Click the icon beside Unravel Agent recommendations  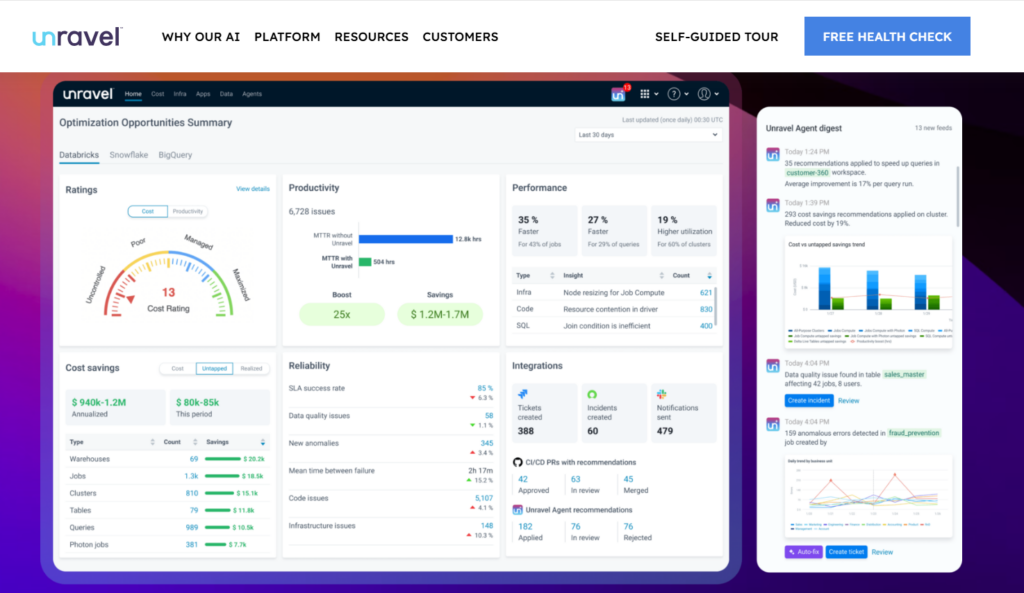coord(518,510)
